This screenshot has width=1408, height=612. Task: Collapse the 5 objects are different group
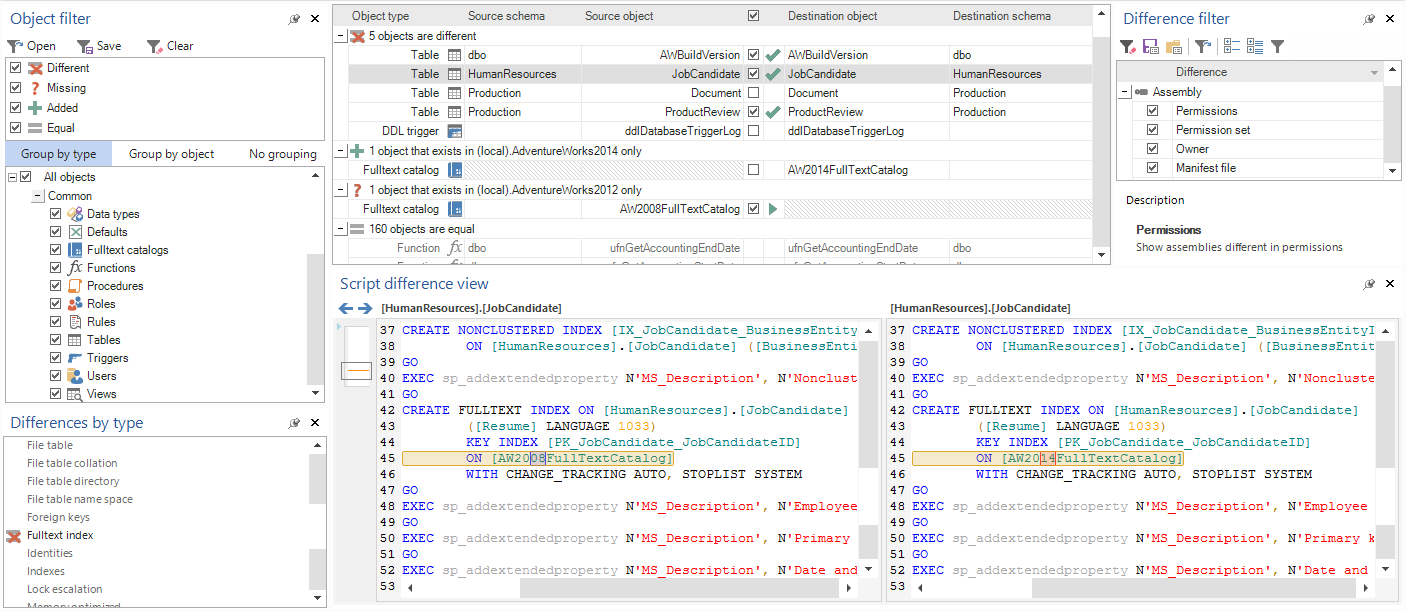pyautogui.click(x=341, y=36)
